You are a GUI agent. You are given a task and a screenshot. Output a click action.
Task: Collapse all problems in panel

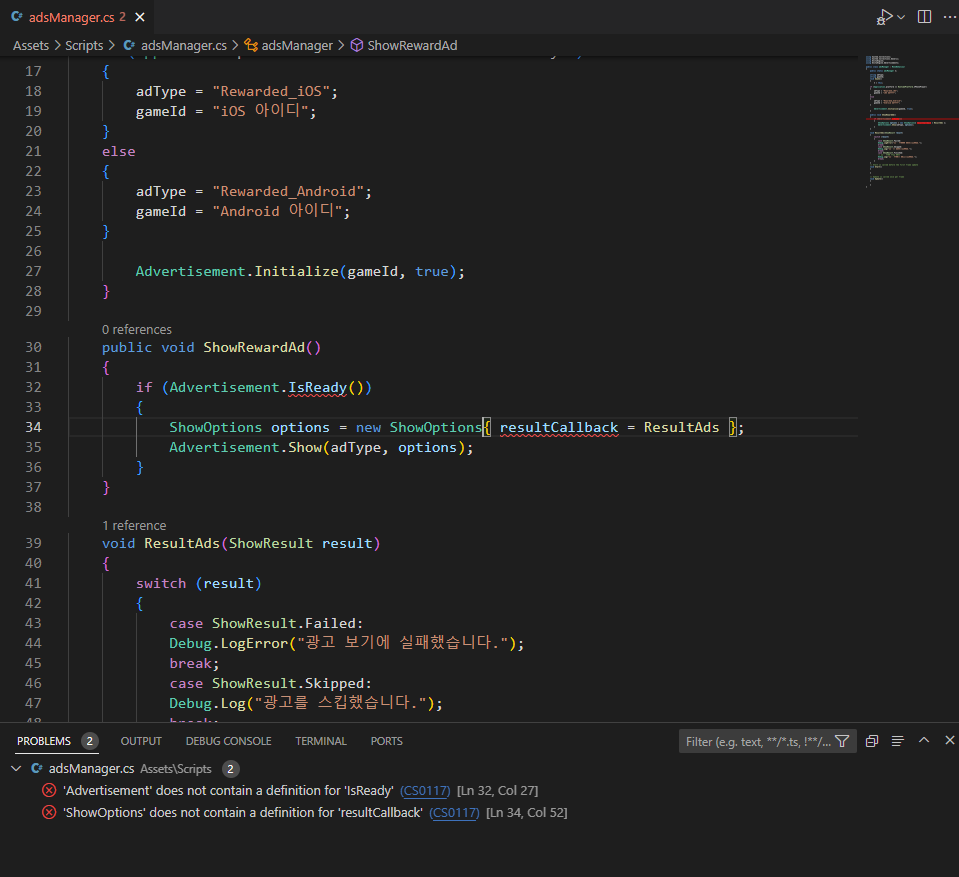[872, 741]
